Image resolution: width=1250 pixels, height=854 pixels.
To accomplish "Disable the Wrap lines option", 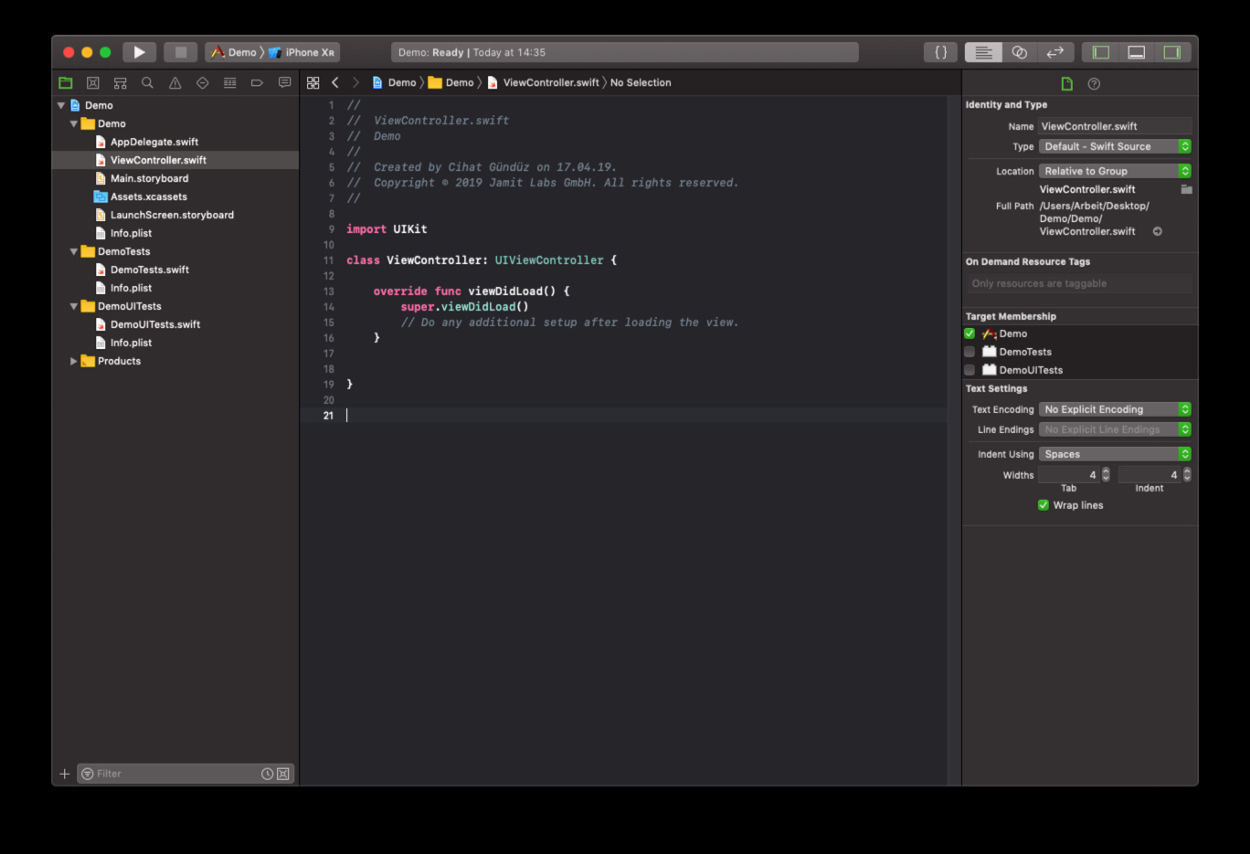I will click(x=1043, y=505).
